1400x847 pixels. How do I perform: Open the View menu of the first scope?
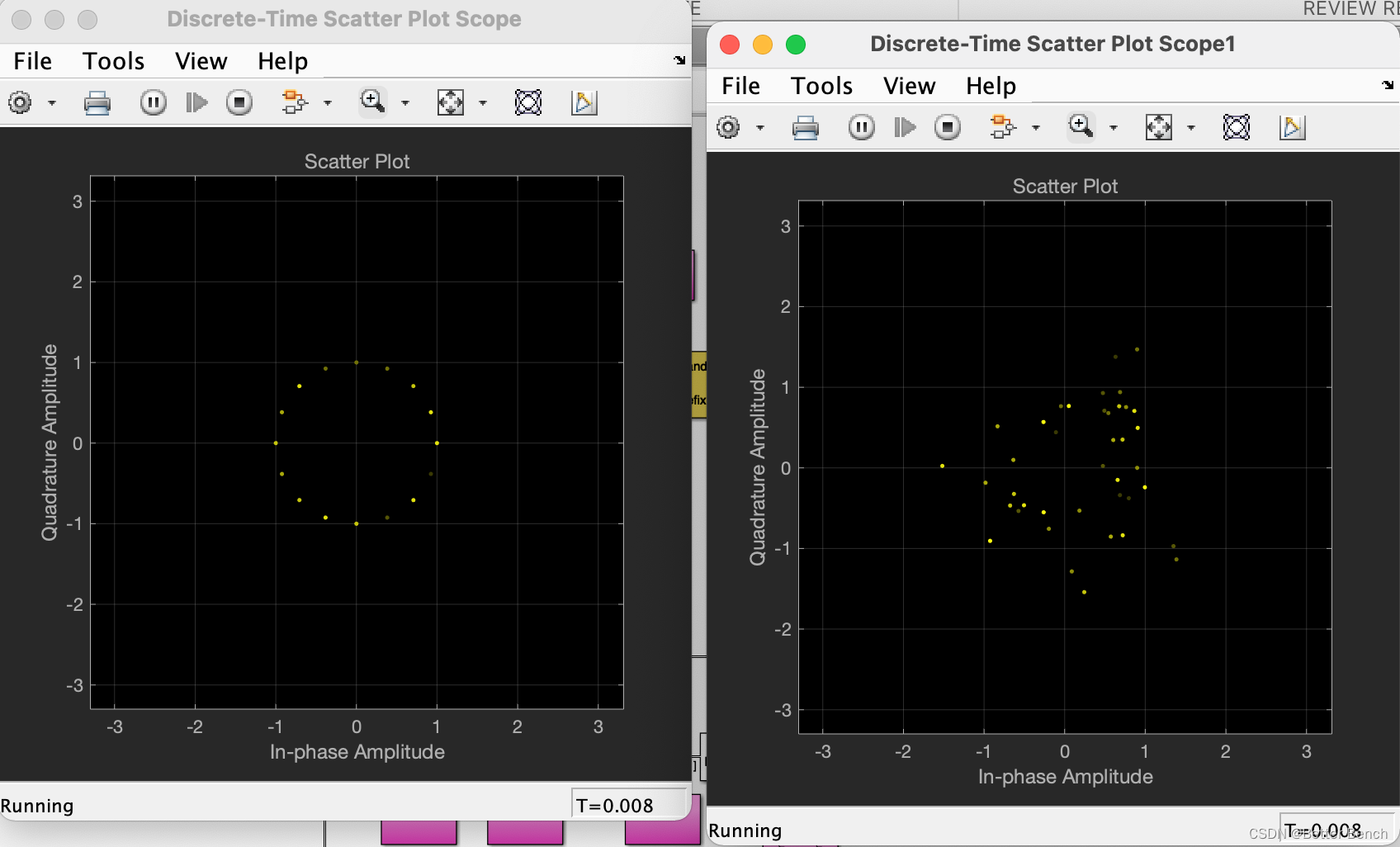[x=201, y=60]
